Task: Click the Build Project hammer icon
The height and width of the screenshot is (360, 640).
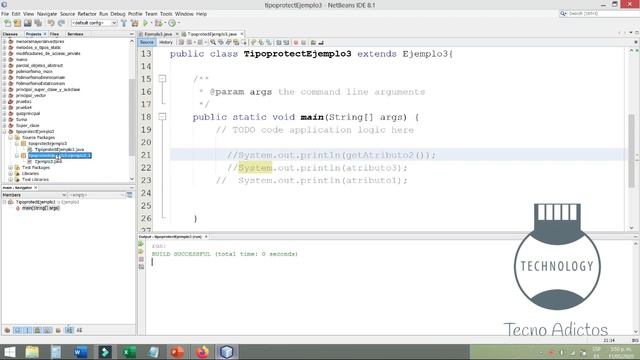Action: pos(124,23)
